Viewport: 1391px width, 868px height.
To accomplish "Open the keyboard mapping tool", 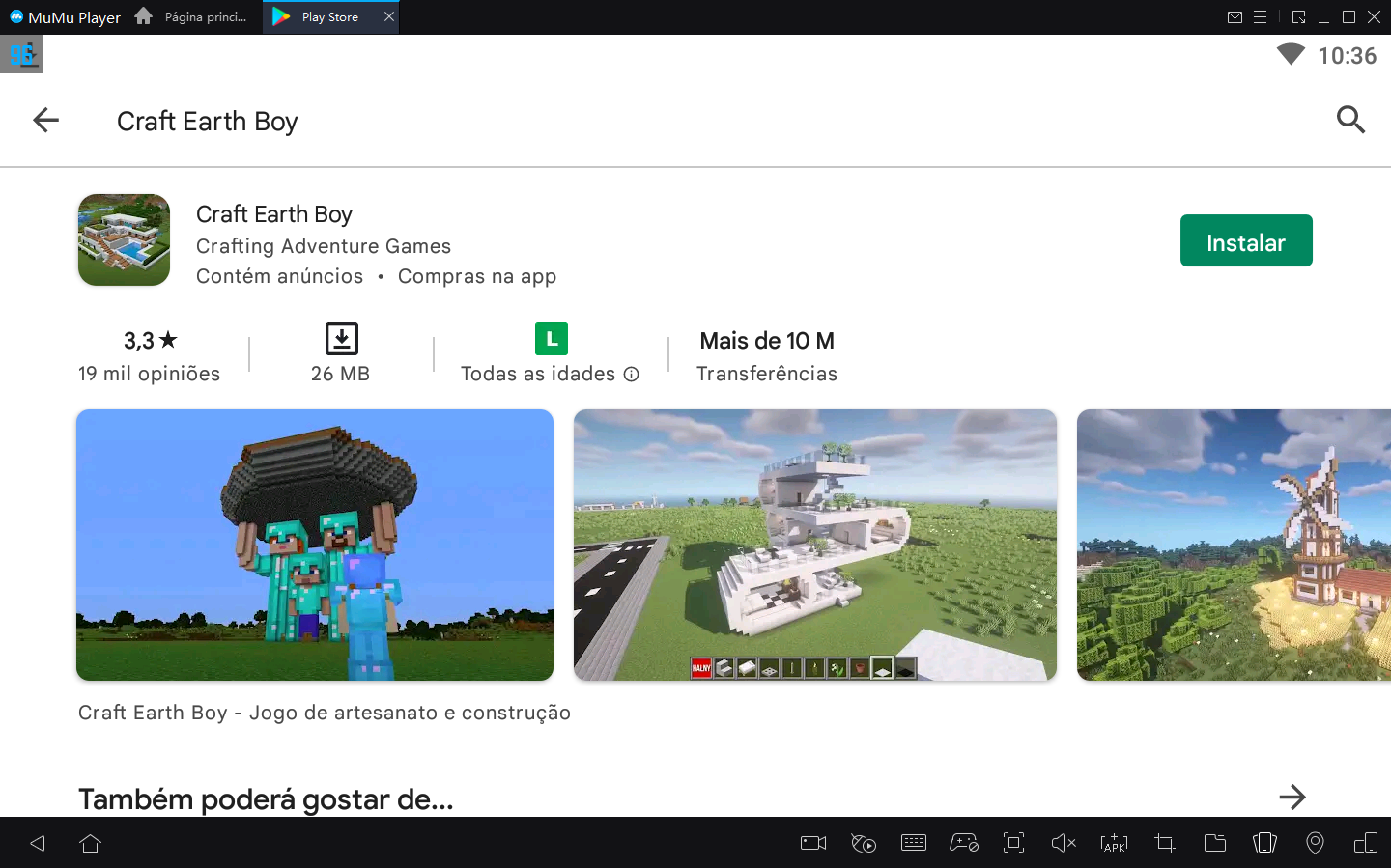I will tap(914, 843).
